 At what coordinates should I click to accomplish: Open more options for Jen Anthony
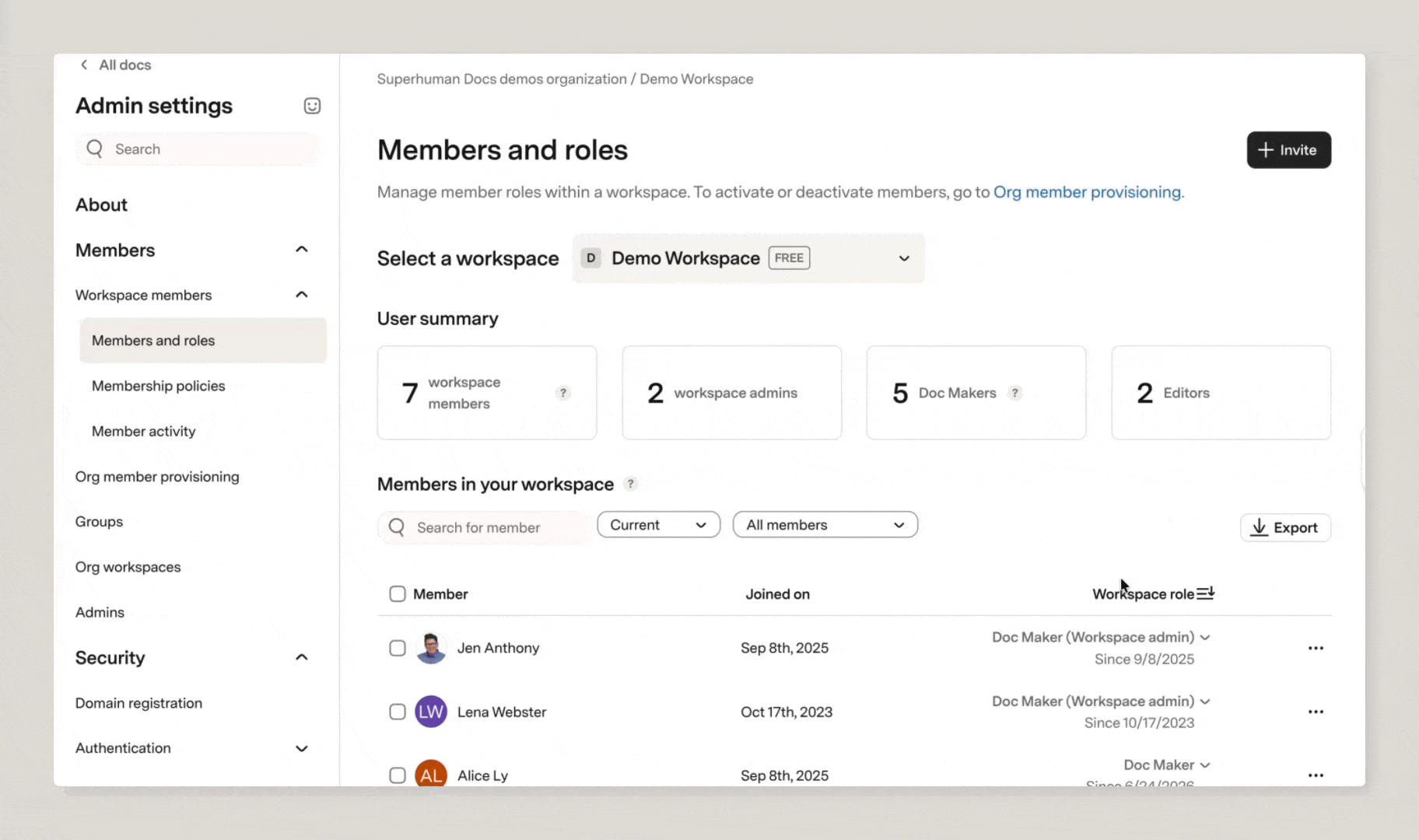(x=1316, y=648)
